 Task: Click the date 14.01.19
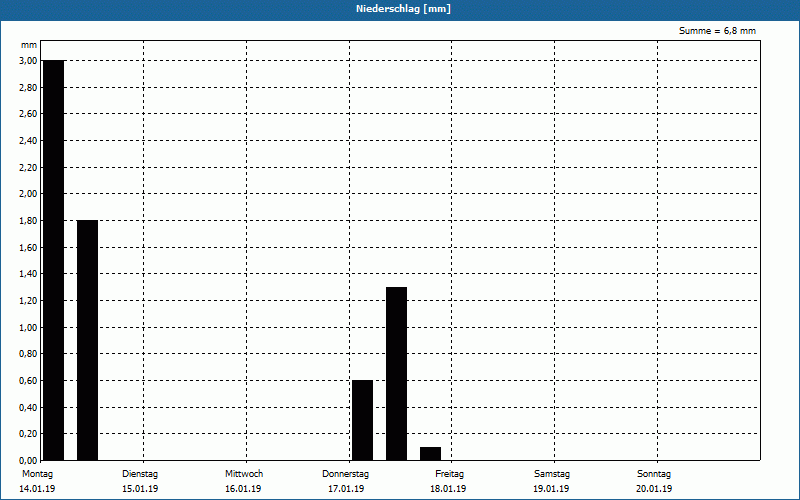pos(37,489)
